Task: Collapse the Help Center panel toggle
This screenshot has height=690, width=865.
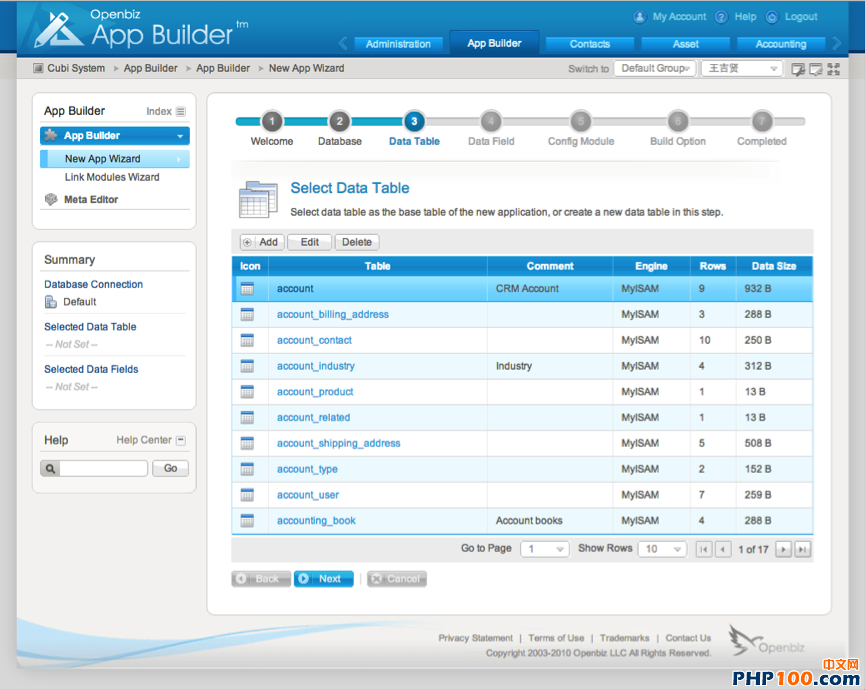Action: pos(181,440)
